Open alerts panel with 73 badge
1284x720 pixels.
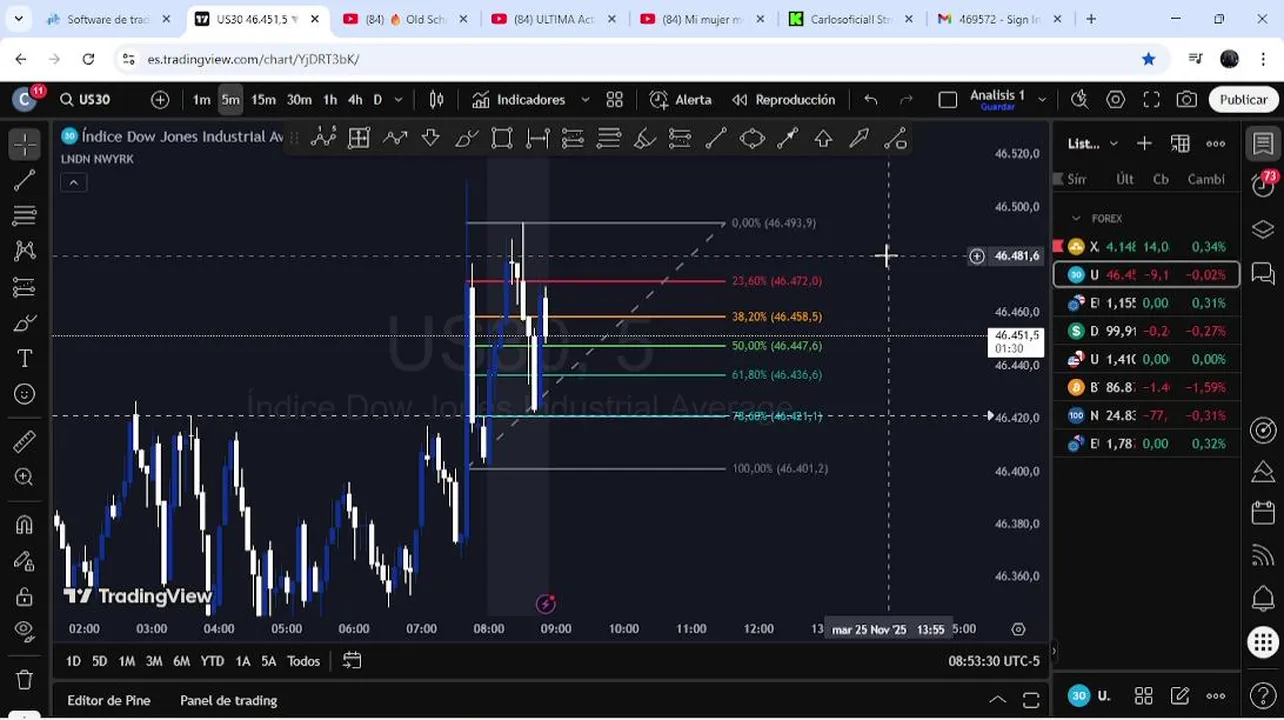pos(1263,183)
